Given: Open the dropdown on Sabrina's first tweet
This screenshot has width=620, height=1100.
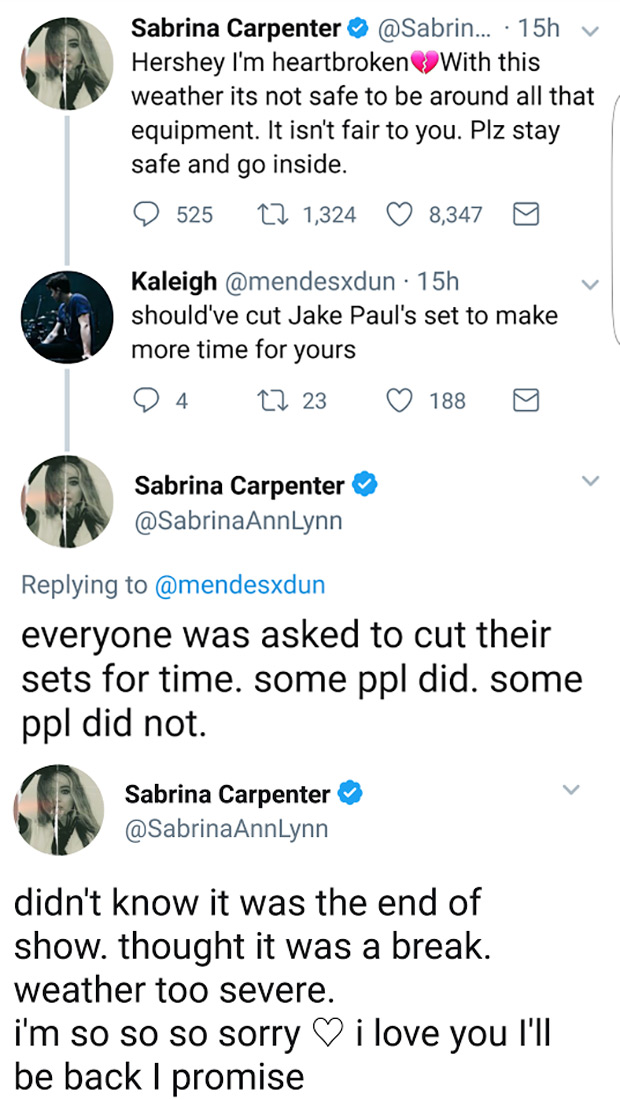Looking at the screenshot, I should coord(590,31).
